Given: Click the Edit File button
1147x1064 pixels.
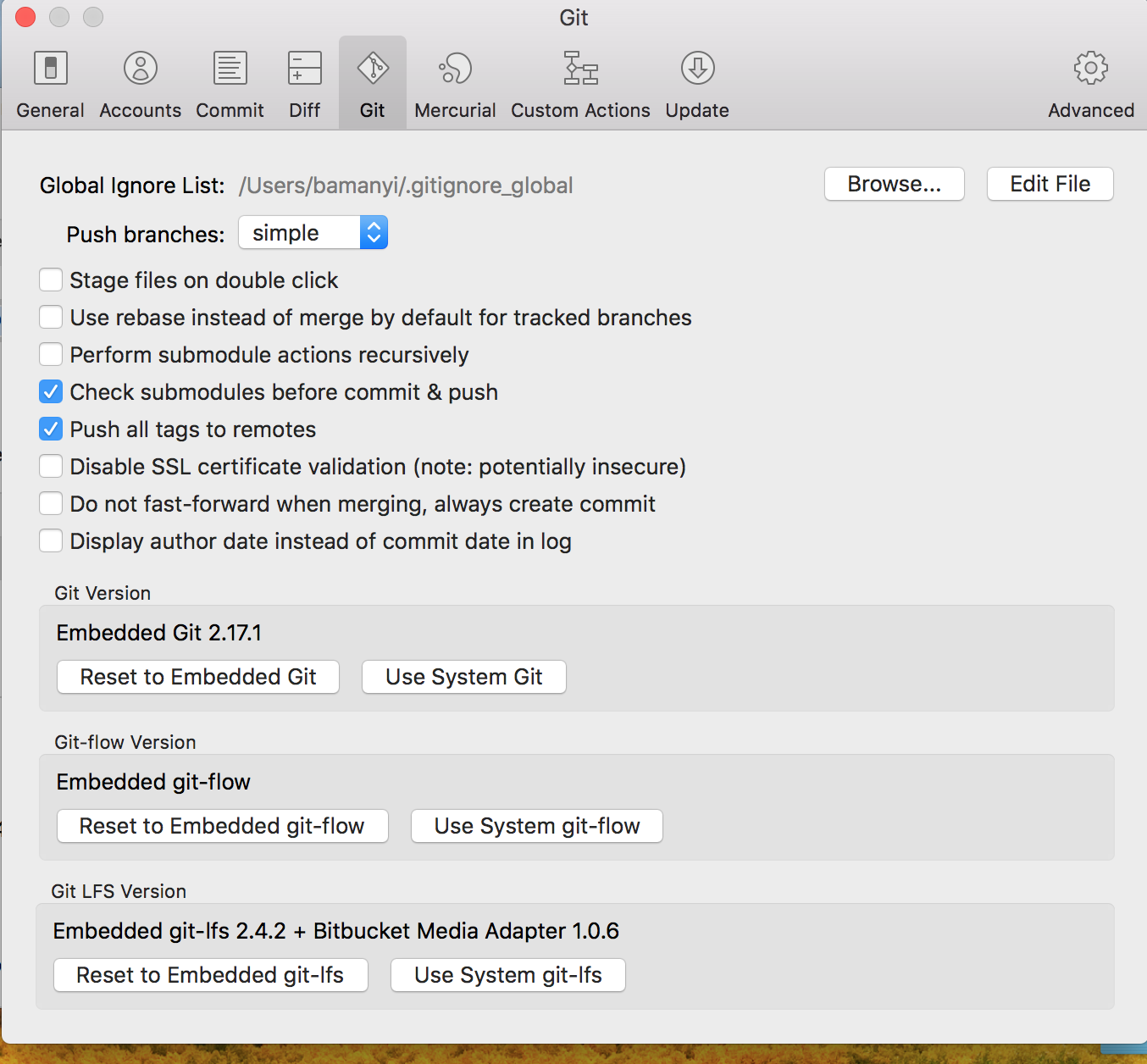Looking at the screenshot, I should [x=1050, y=184].
